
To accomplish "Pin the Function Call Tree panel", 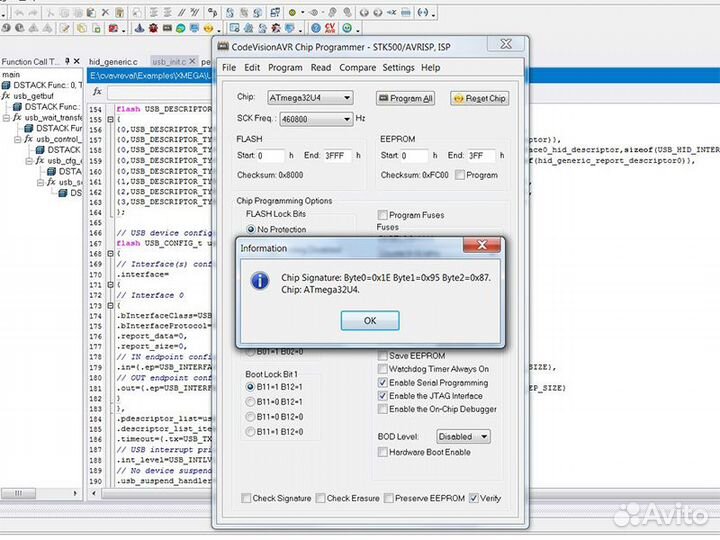I will coord(69,62).
